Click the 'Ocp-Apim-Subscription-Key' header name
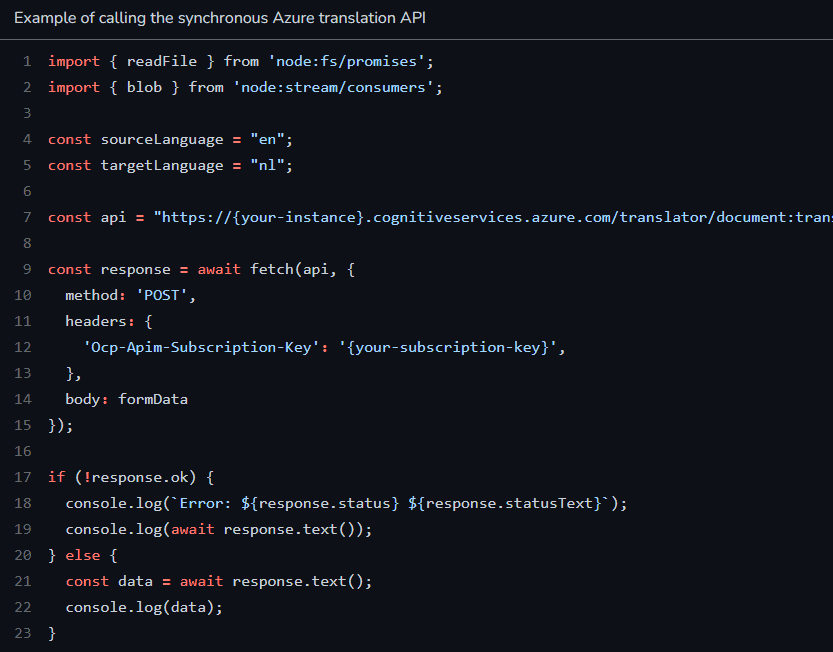The height and width of the screenshot is (652, 833). (x=197, y=347)
